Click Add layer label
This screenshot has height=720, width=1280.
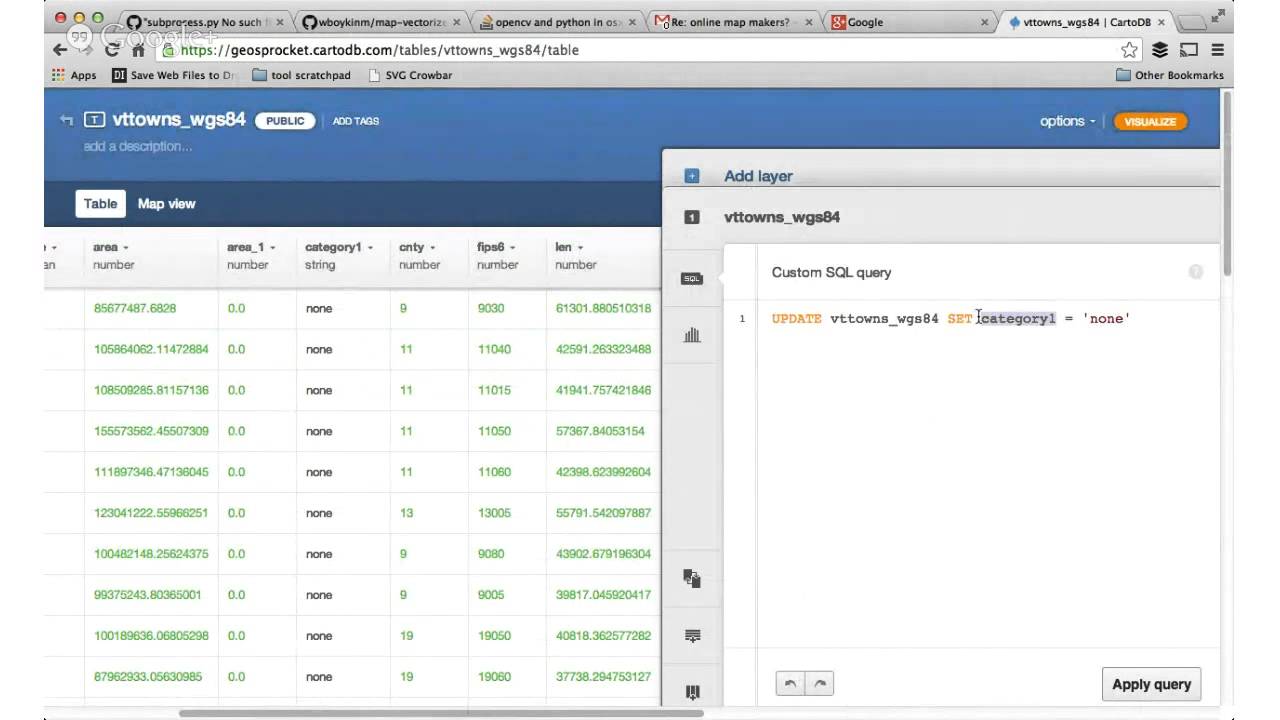(x=758, y=176)
